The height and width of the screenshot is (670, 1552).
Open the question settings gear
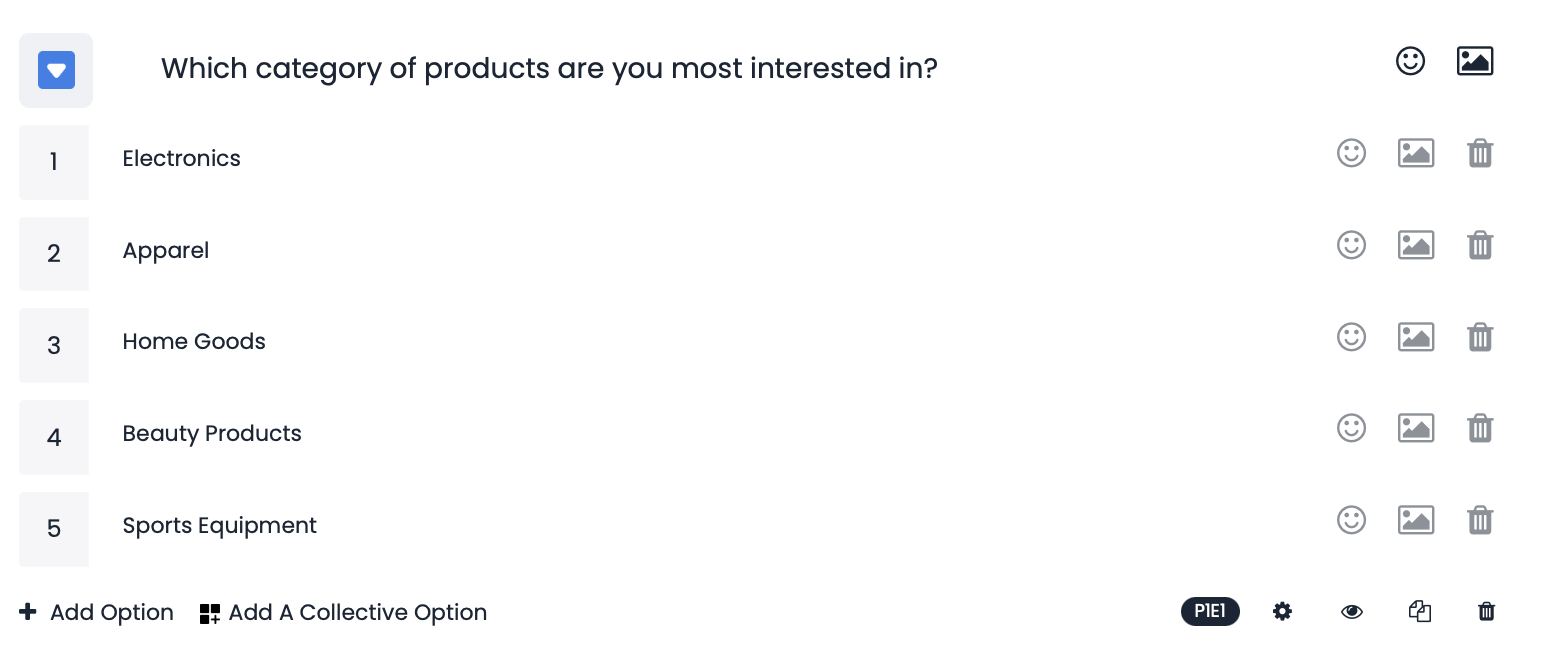coord(1282,611)
